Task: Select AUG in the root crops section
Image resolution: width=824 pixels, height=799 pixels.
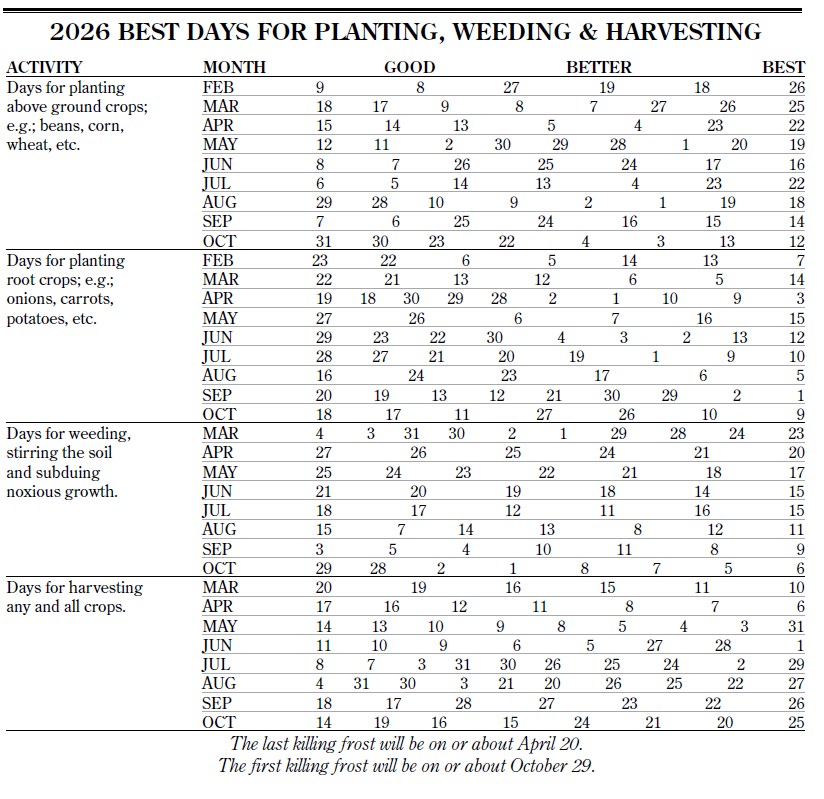Action: coord(219,376)
